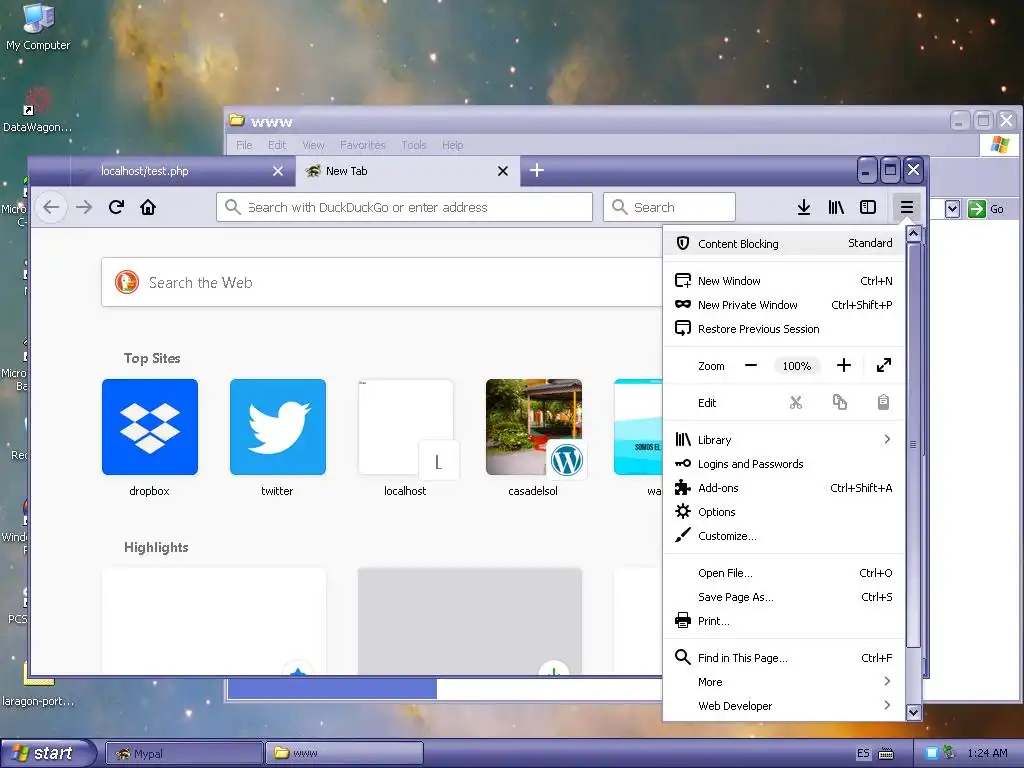The image size is (1024, 768).
Task: Open the Library toolbar icon
Action: [x=836, y=208]
